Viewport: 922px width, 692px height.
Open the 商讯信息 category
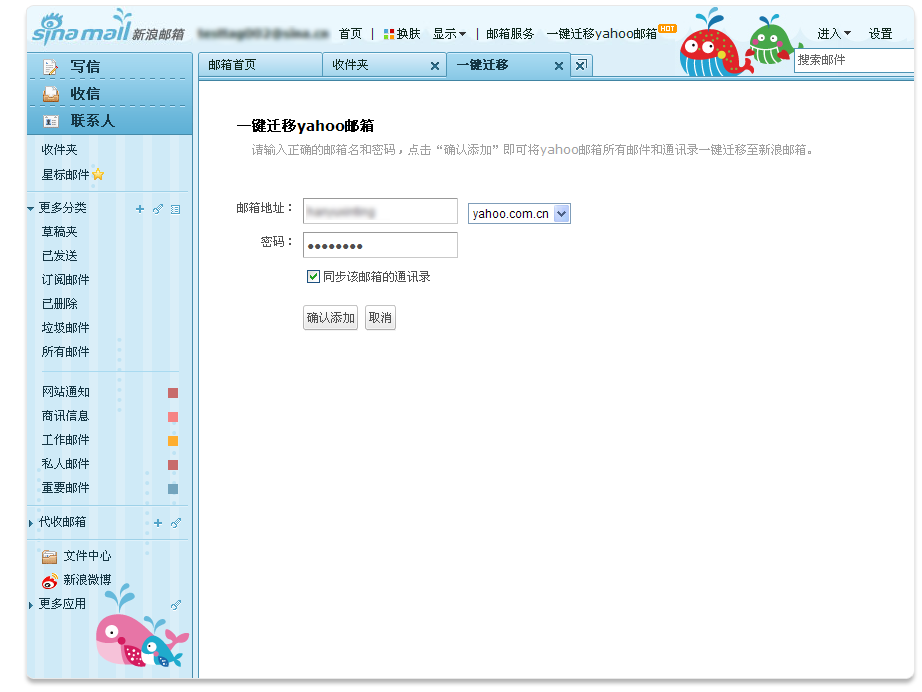click(65, 416)
